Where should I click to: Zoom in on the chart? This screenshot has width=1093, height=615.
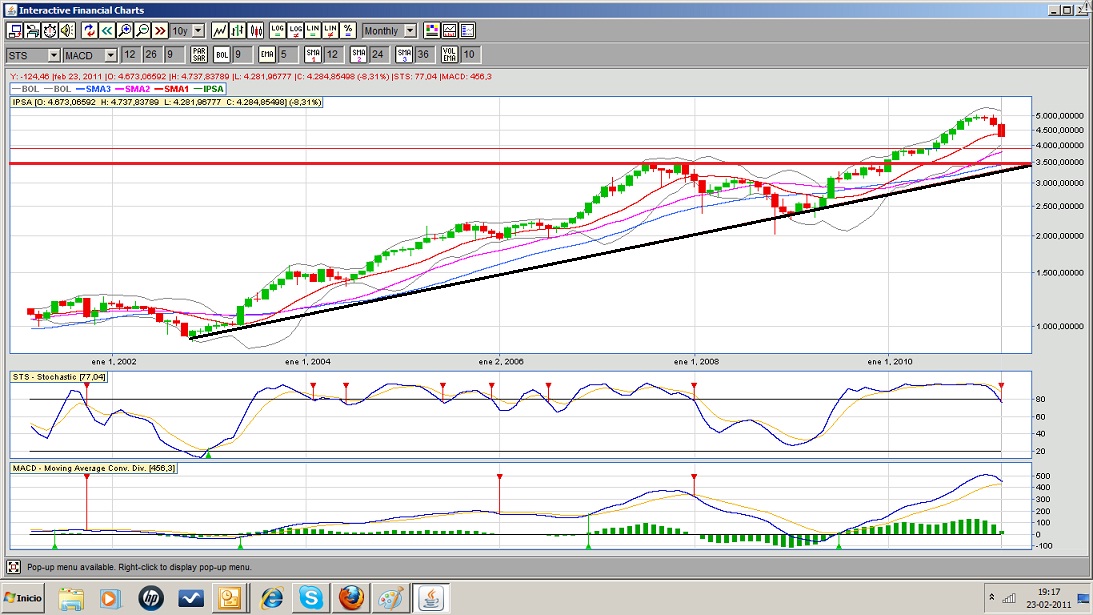tap(126, 31)
